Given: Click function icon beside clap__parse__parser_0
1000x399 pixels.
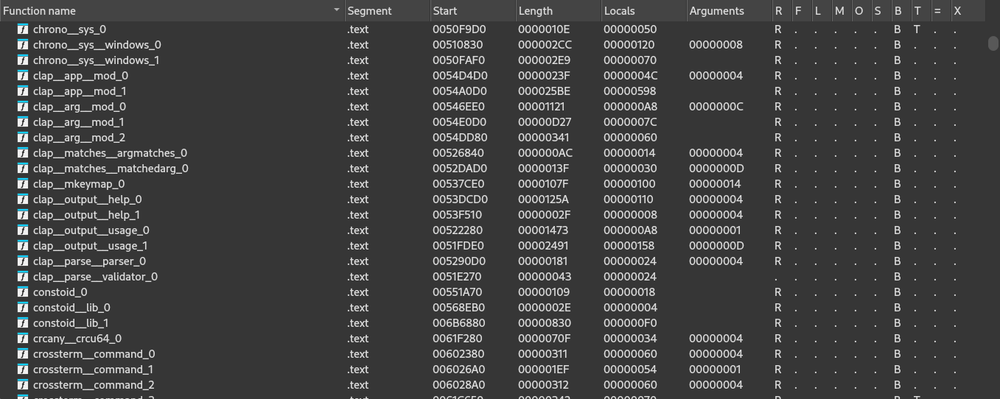Looking at the screenshot, I should pos(23,261).
